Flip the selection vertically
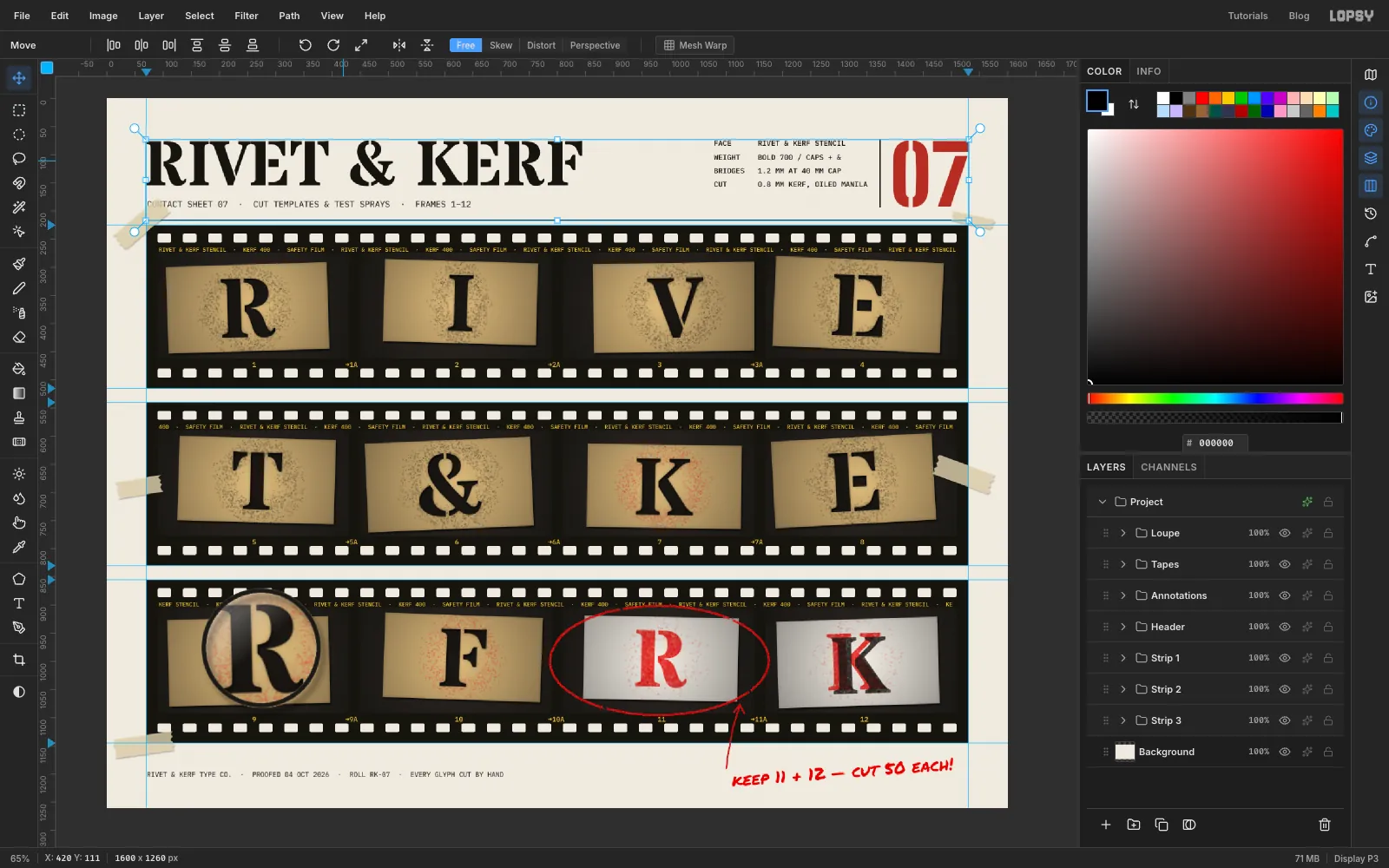 click(427, 45)
